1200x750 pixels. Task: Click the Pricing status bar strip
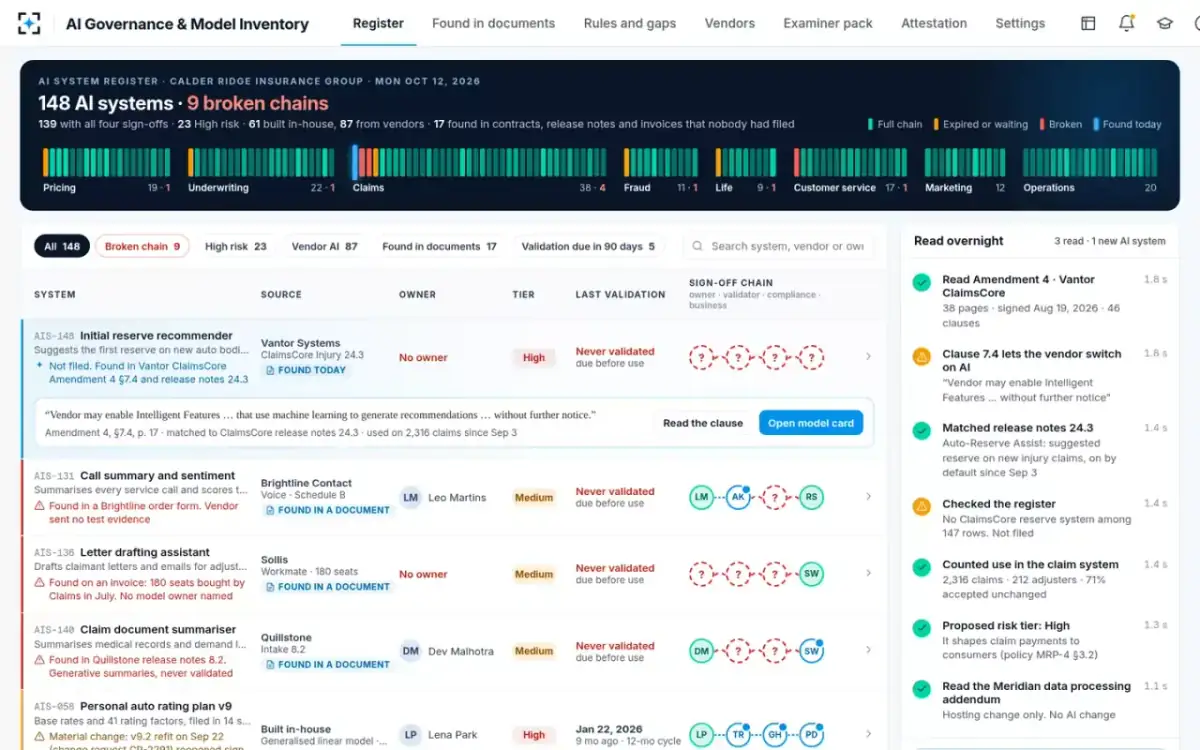[106, 163]
